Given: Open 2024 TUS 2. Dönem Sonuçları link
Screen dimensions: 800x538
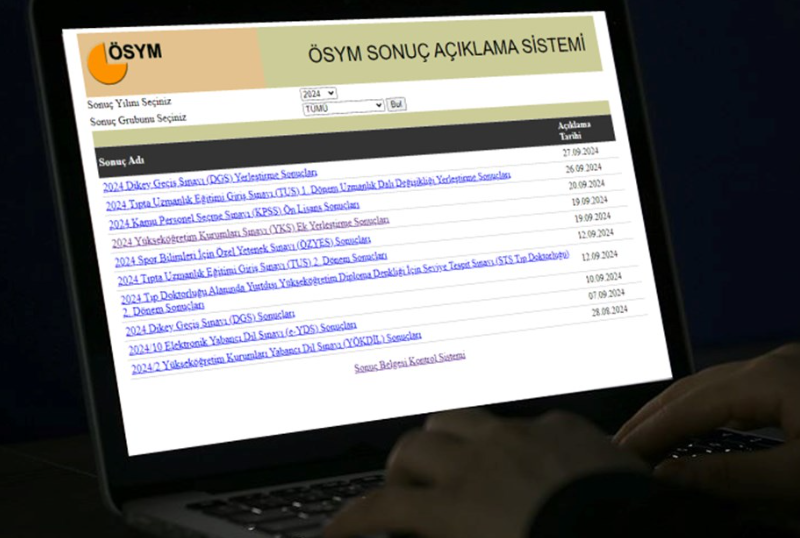Looking at the screenshot, I should coord(252,269).
